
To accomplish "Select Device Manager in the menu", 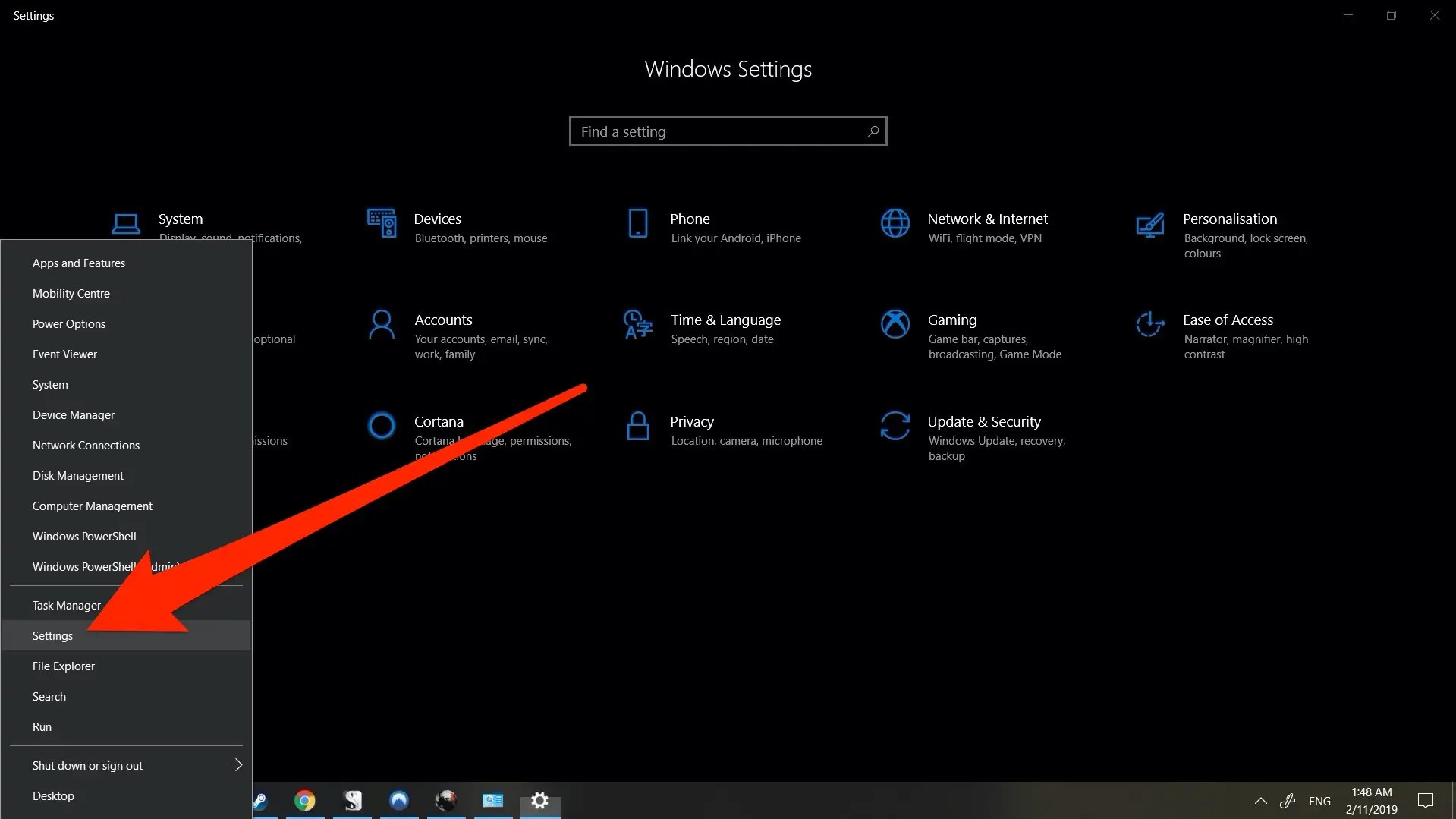I will (x=74, y=414).
